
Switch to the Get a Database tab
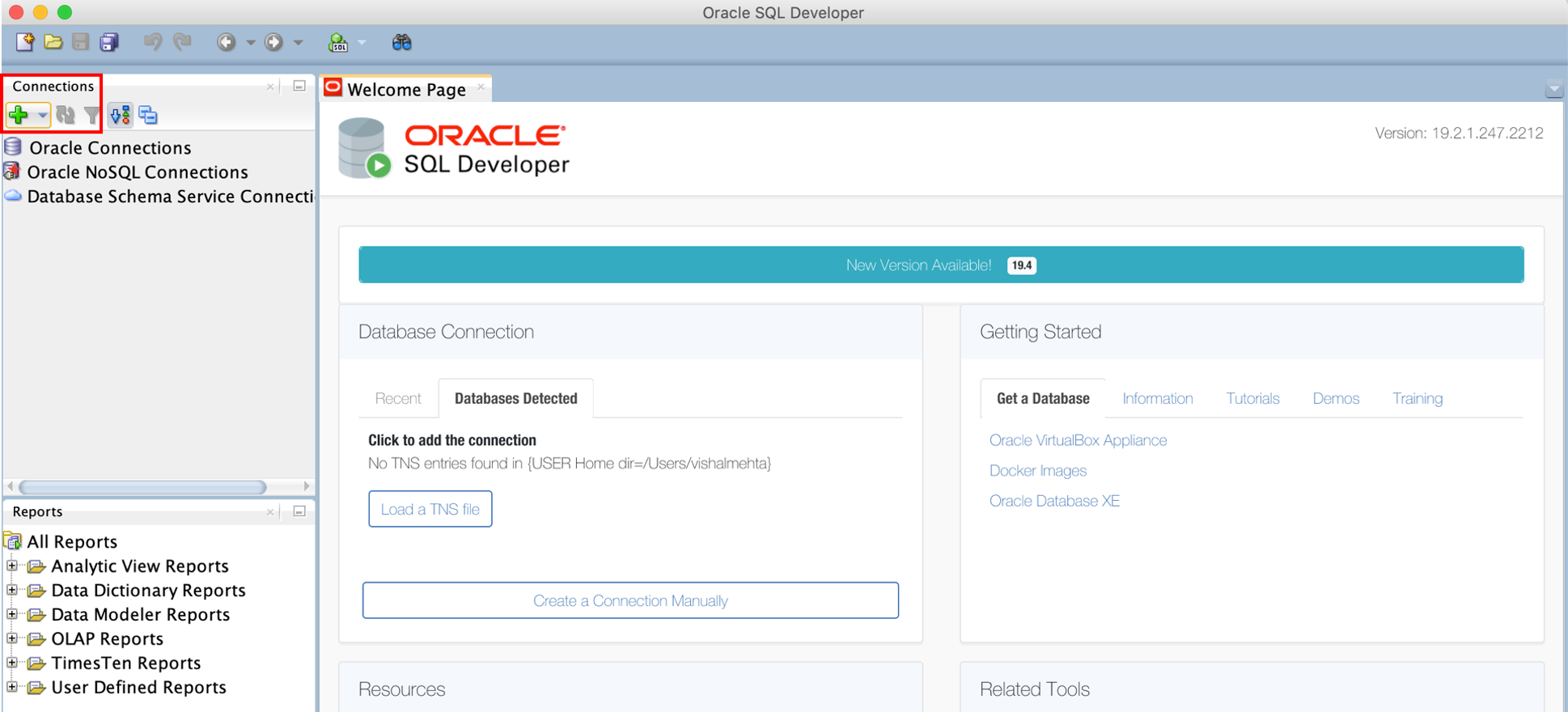coord(1043,398)
